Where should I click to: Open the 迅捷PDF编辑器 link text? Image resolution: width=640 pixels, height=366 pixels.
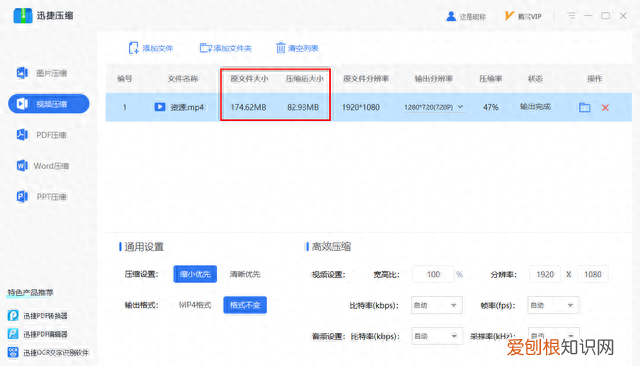pos(45,334)
